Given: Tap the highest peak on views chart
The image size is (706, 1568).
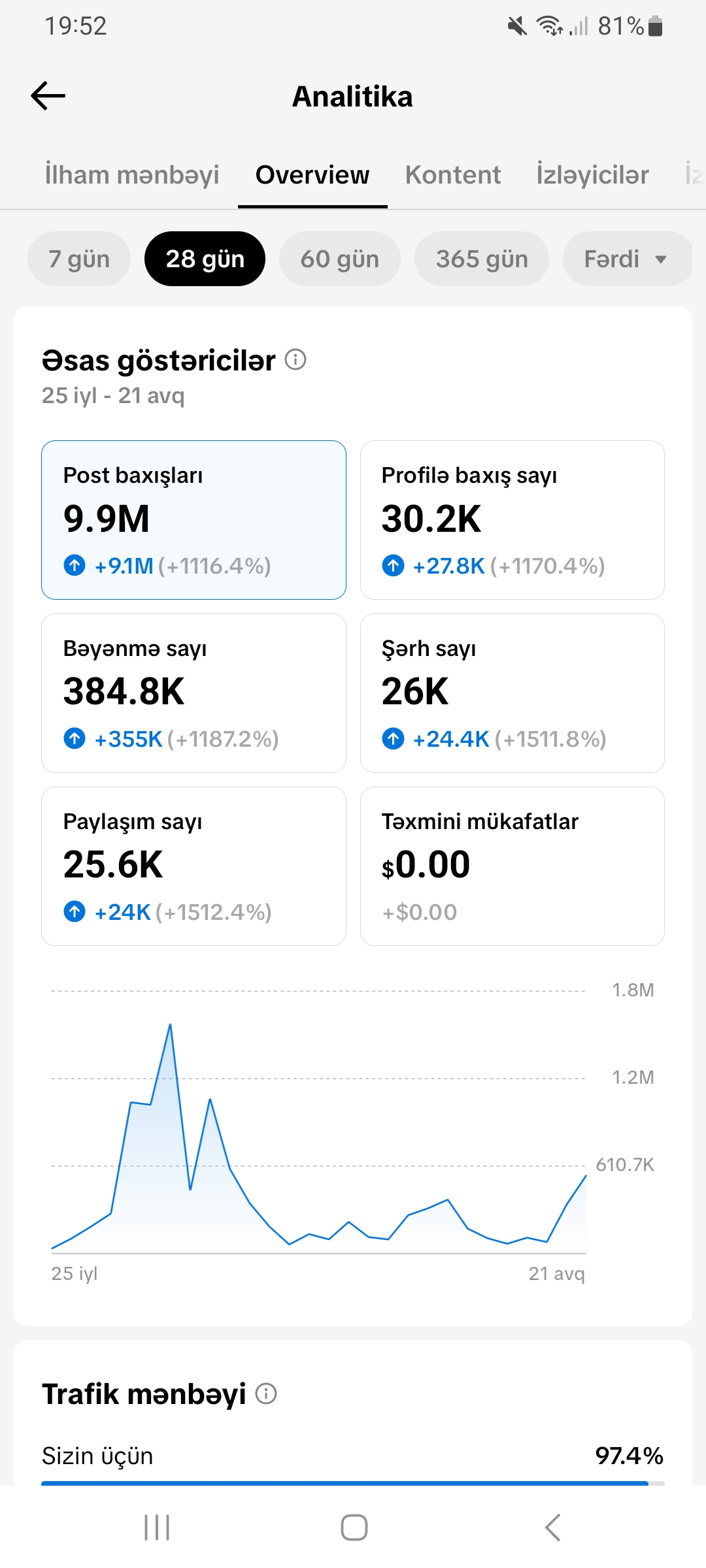Looking at the screenshot, I should pyautogui.click(x=170, y=1024).
